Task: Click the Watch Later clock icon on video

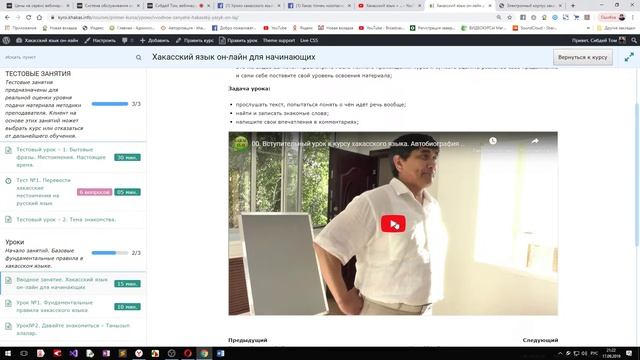Action: [493, 141]
